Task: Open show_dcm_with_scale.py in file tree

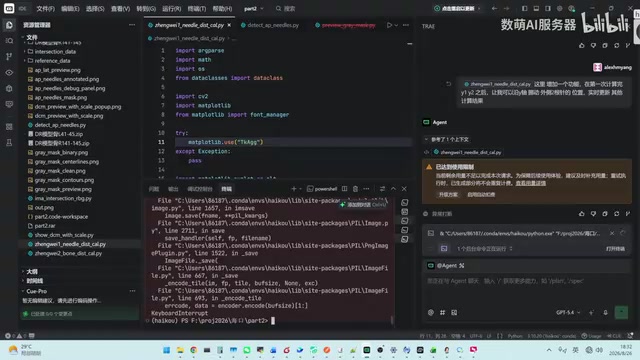Action: [x=64, y=235]
